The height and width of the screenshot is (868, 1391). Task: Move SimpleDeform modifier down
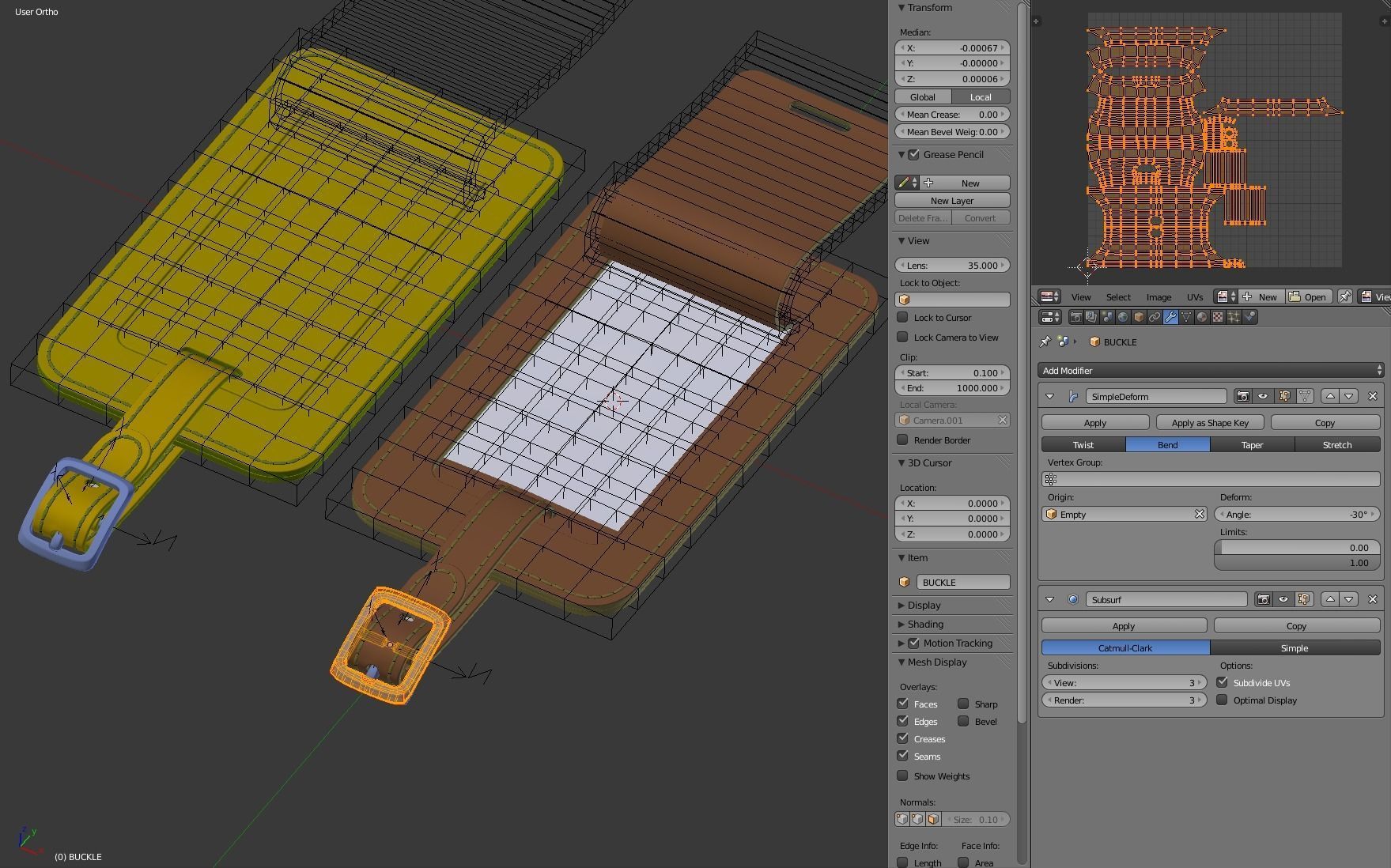click(x=1349, y=396)
